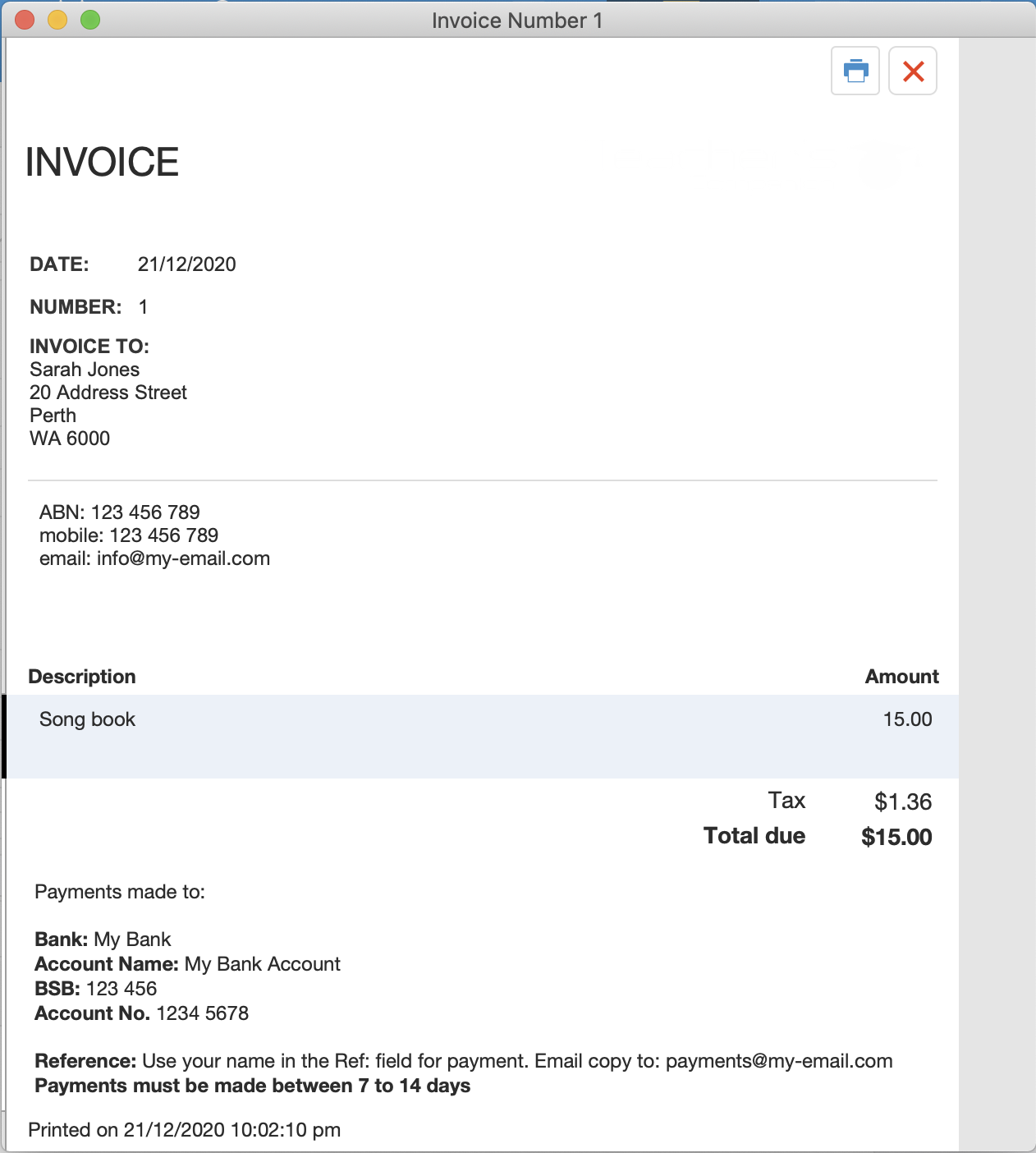
Task: Click the Invoice Number 1 title bar
Action: click(517, 21)
